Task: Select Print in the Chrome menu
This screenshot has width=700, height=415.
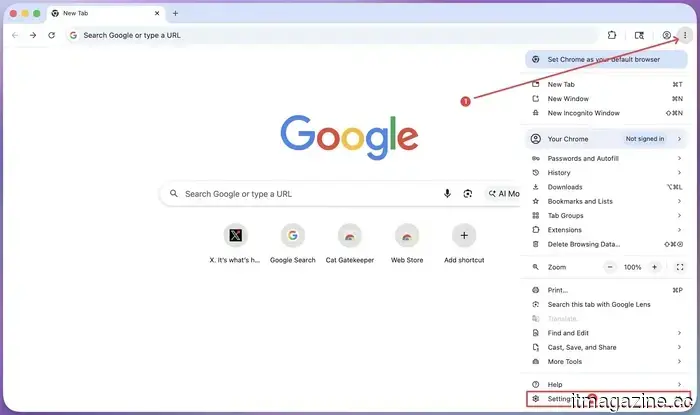Action: pyautogui.click(x=606, y=290)
